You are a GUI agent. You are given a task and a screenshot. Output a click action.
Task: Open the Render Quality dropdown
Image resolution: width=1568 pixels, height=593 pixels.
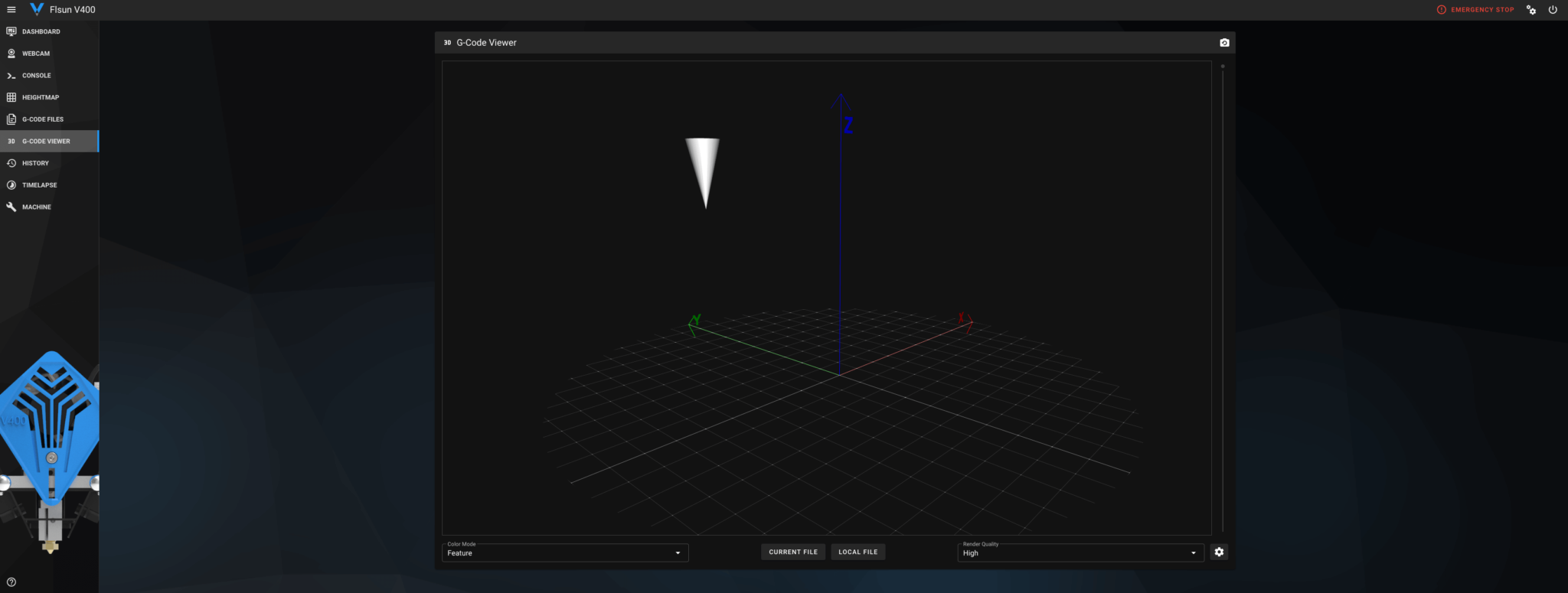click(x=1080, y=552)
